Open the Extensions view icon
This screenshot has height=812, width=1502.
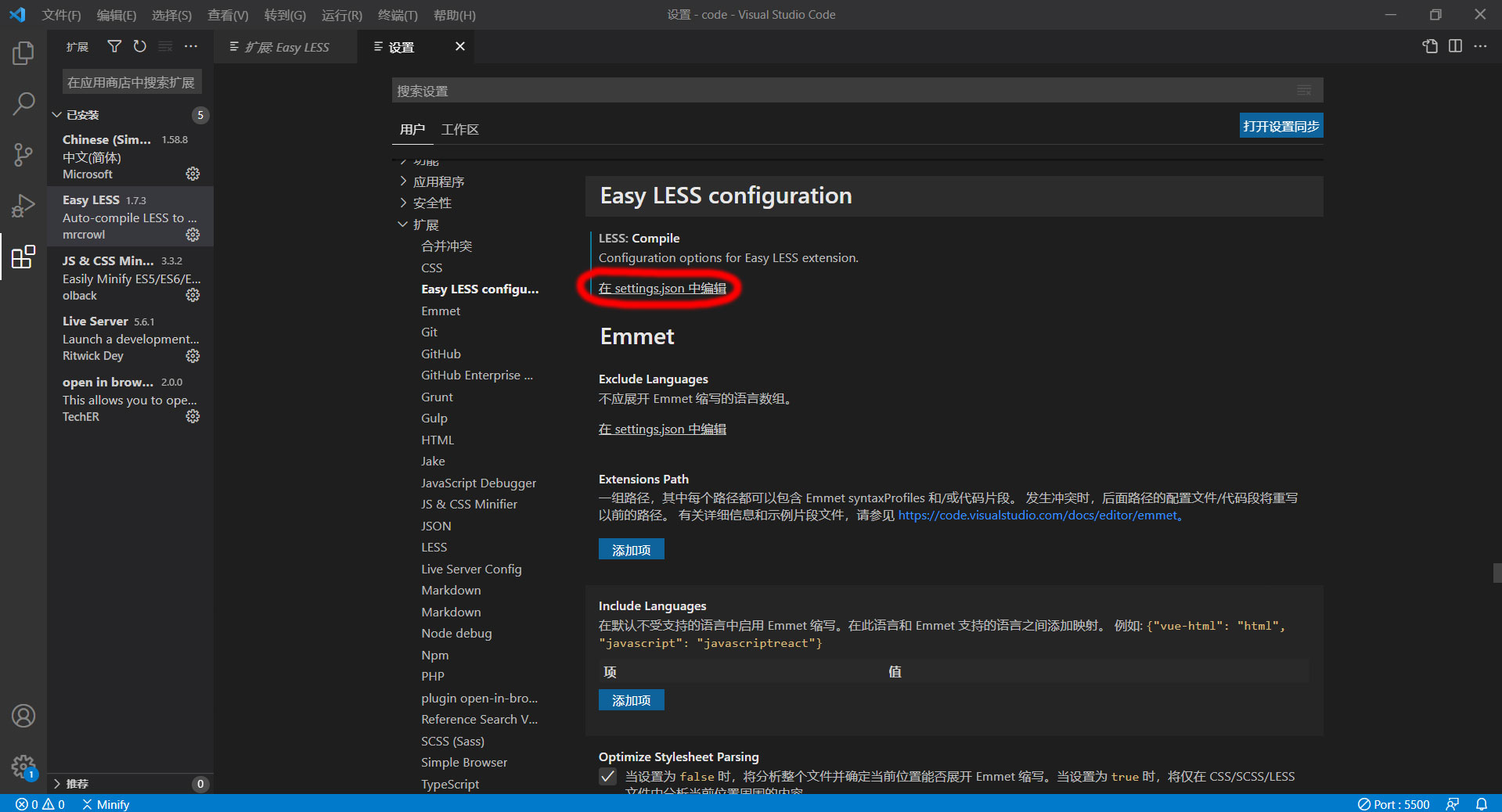coord(23,257)
